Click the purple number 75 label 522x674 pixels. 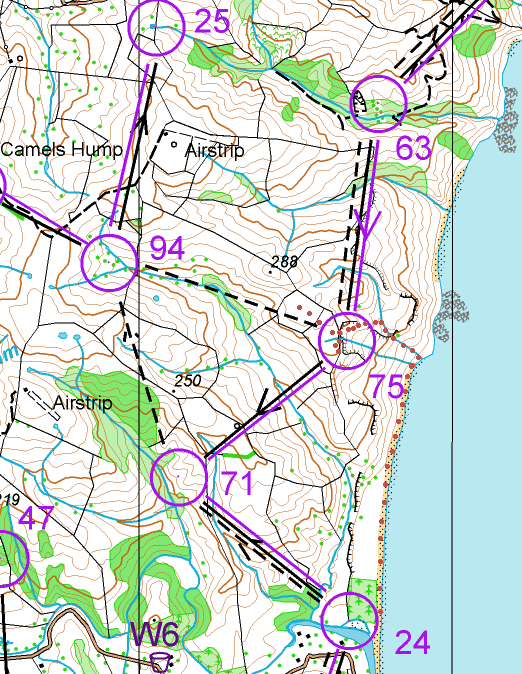tap(387, 386)
